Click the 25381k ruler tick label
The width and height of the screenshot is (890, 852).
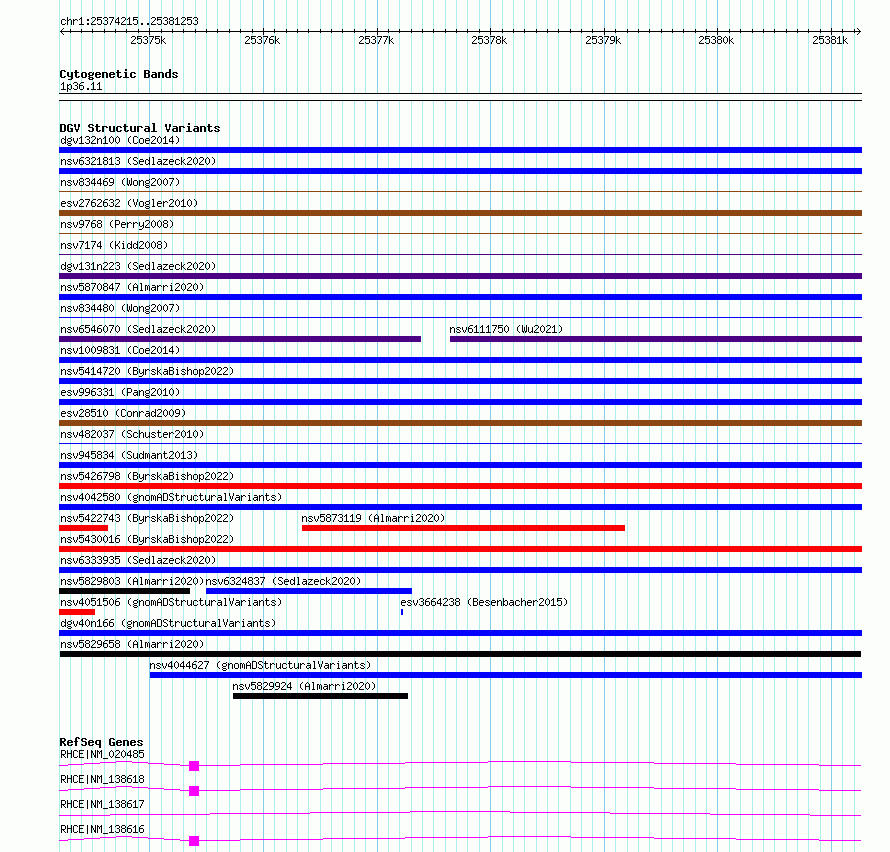(830, 40)
